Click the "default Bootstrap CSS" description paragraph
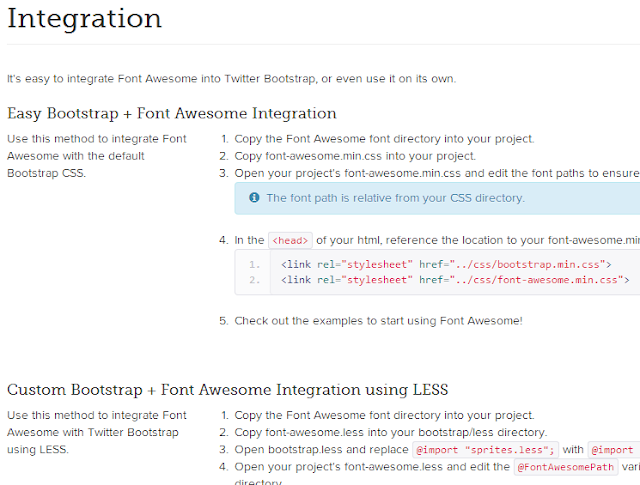The width and height of the screenshot is (640, 485). pyautogui.click(x=97, y=156)
